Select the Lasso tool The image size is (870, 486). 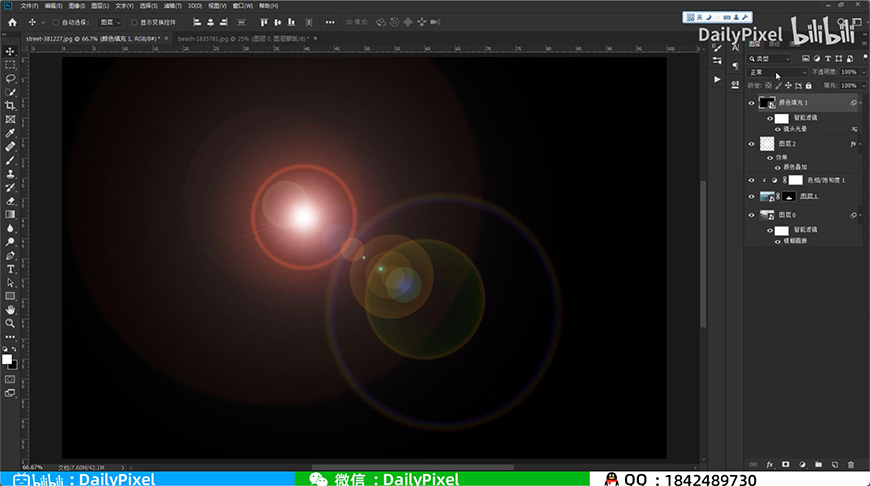click(10, 78)
